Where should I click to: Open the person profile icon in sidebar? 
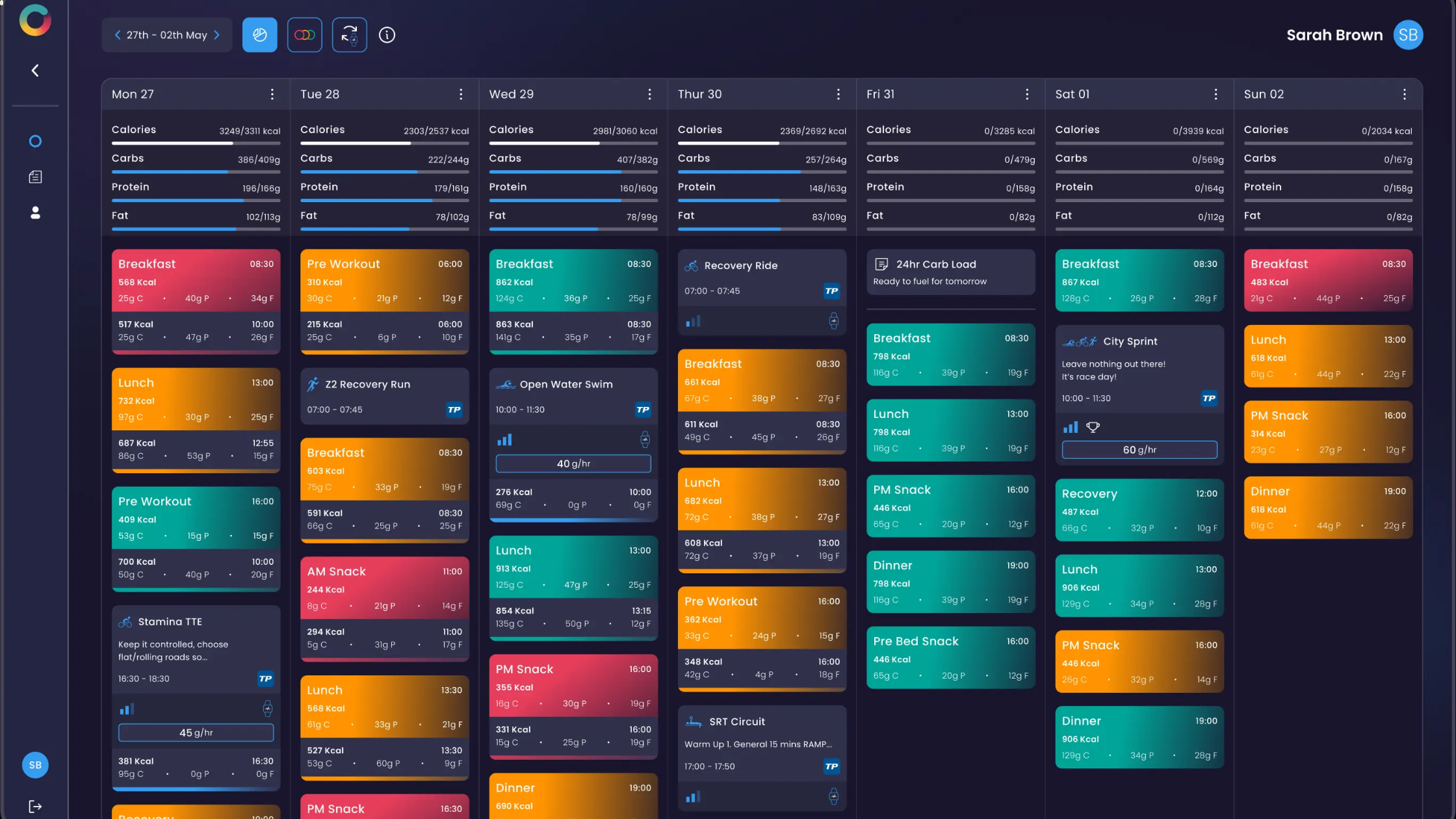35,213
